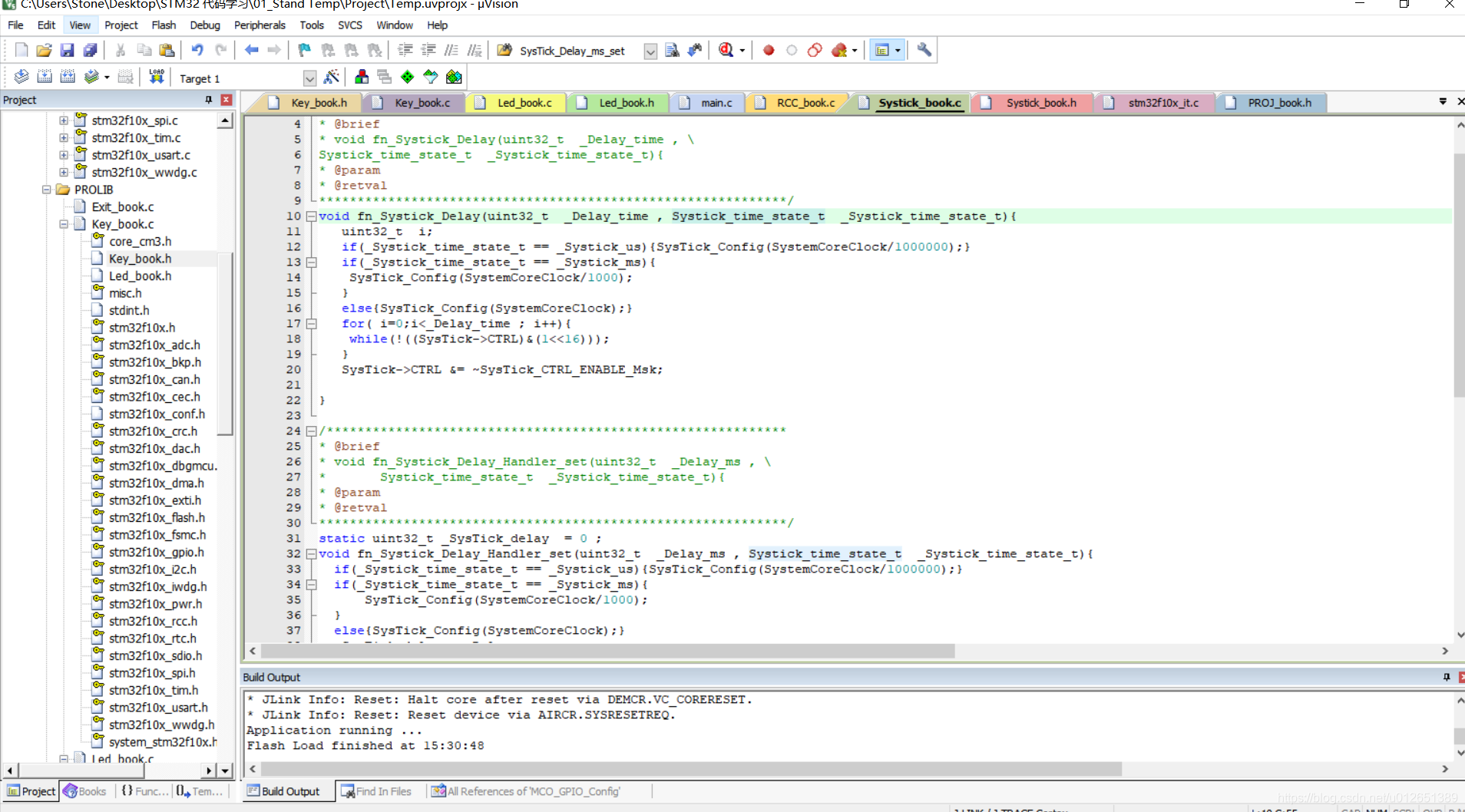Open the Debug menu
Image resolution: width=1465 pixels, height=812 pixels.
tap(205, 25)
